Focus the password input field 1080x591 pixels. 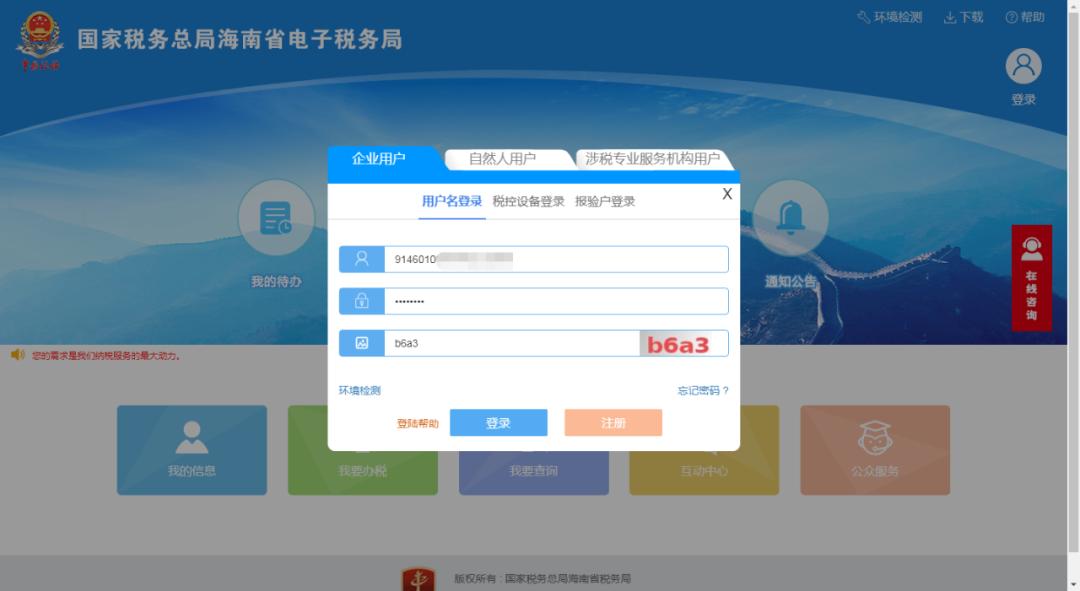[556, 301]
